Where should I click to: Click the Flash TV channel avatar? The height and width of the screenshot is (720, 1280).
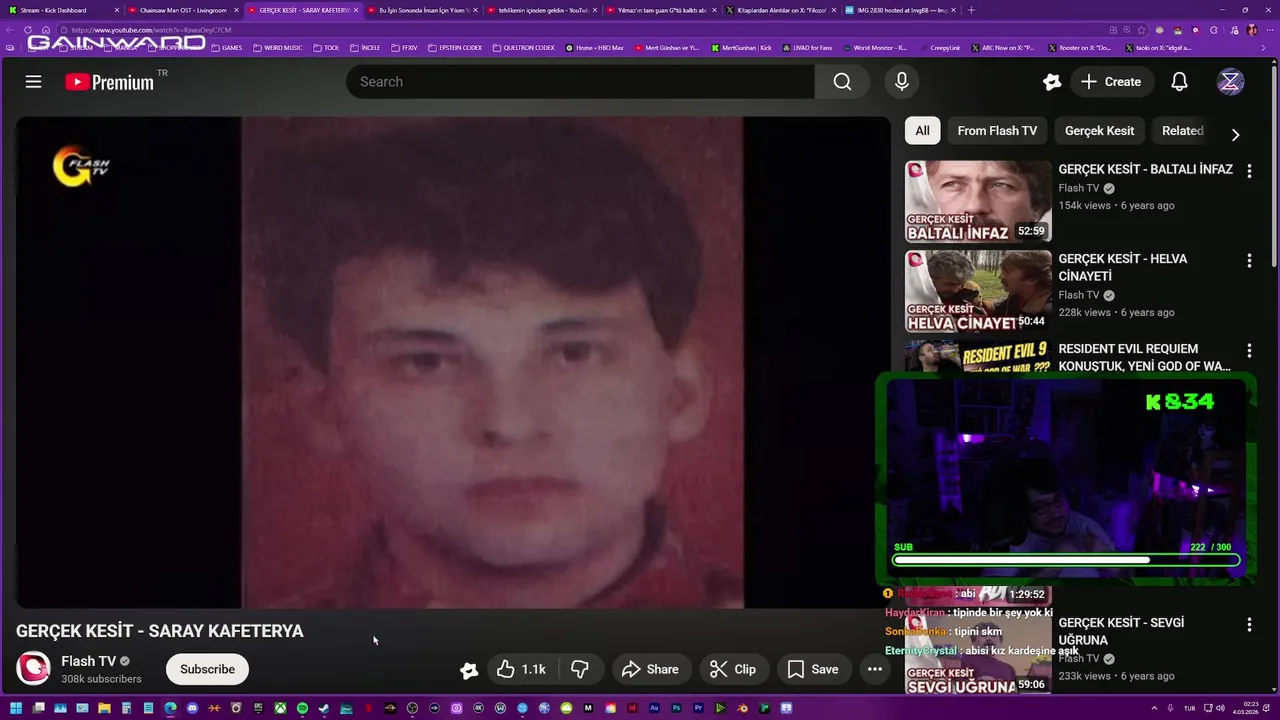33,668
